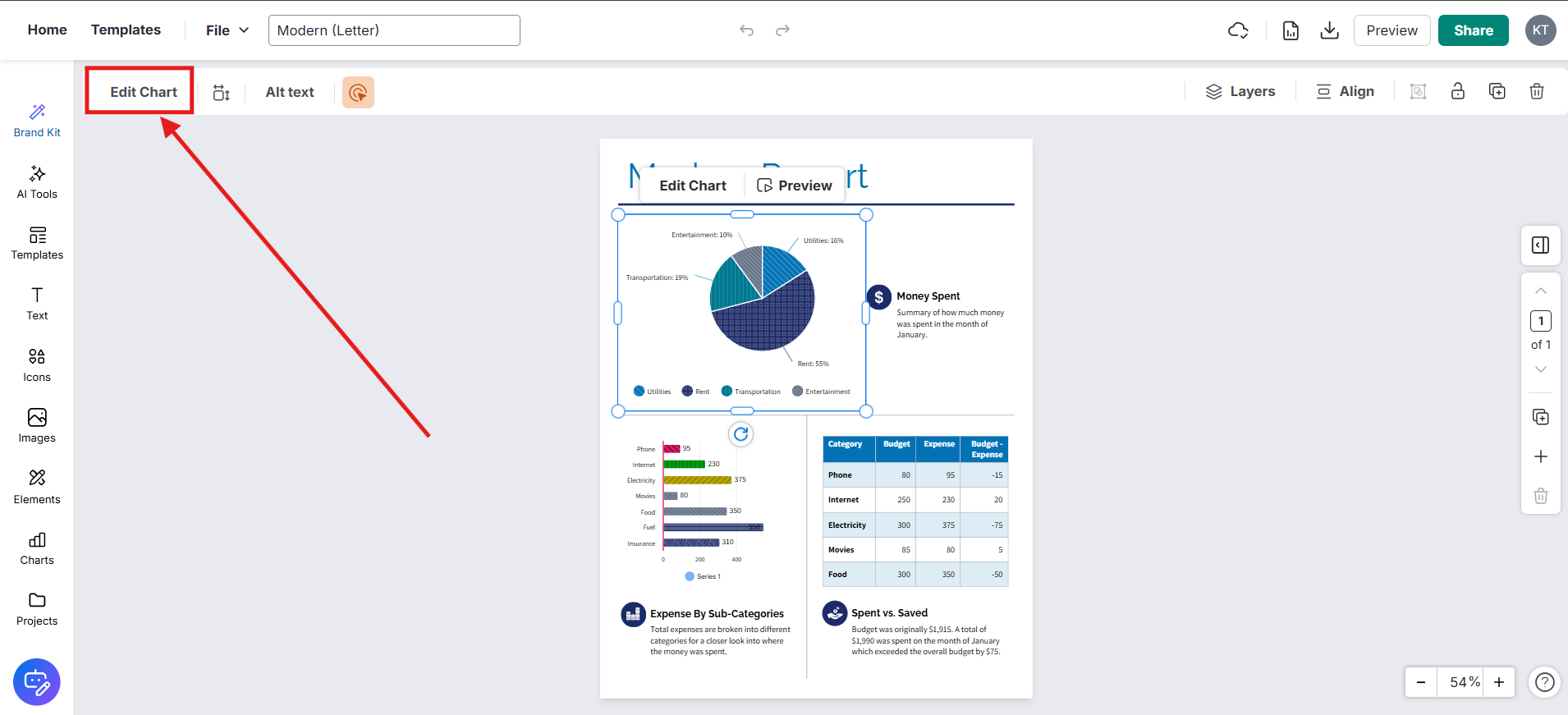Go to the Home menu item
Screen dimensions: 1568x715
point(48,30)
